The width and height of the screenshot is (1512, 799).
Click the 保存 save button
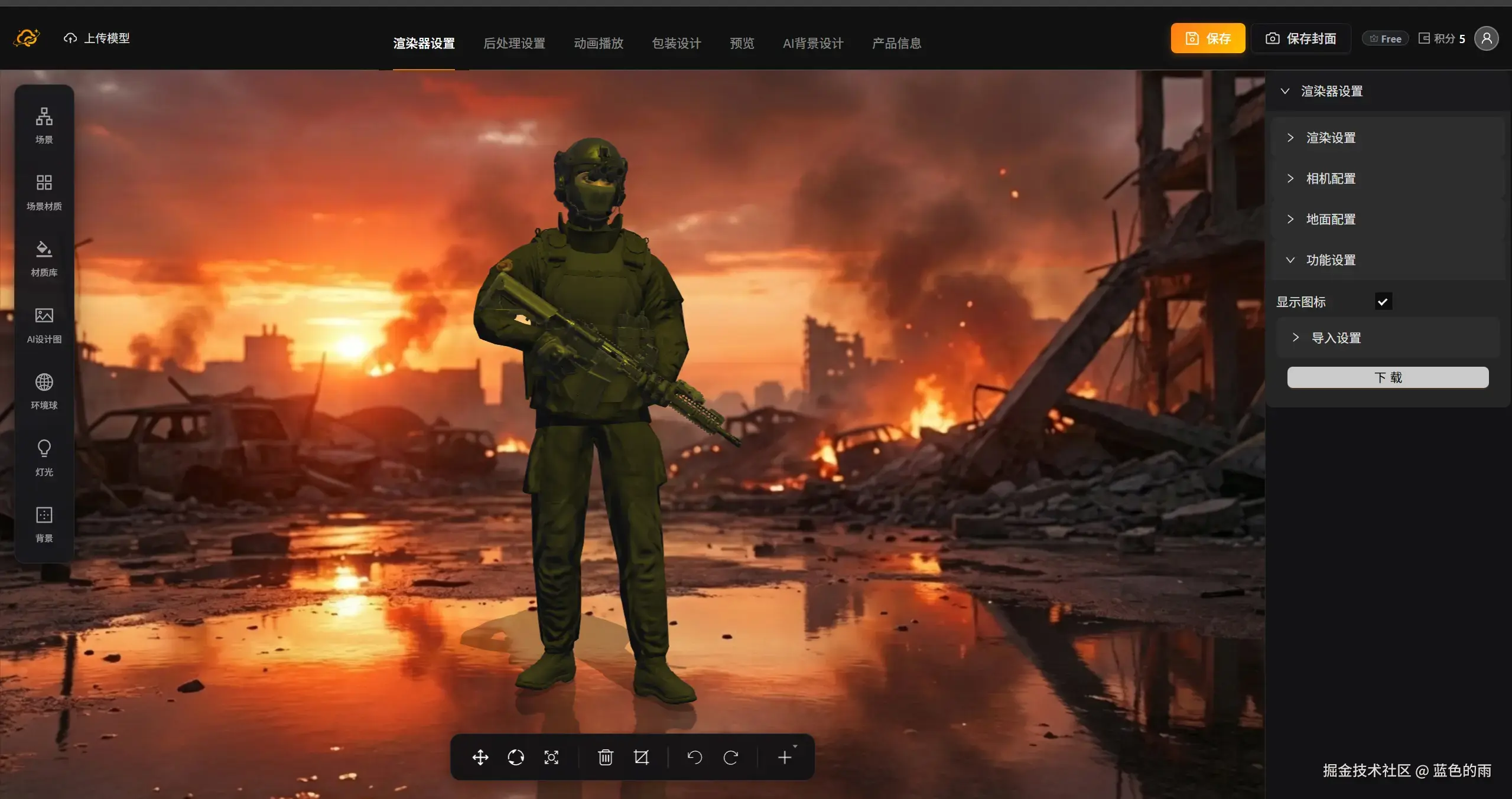1207,38
